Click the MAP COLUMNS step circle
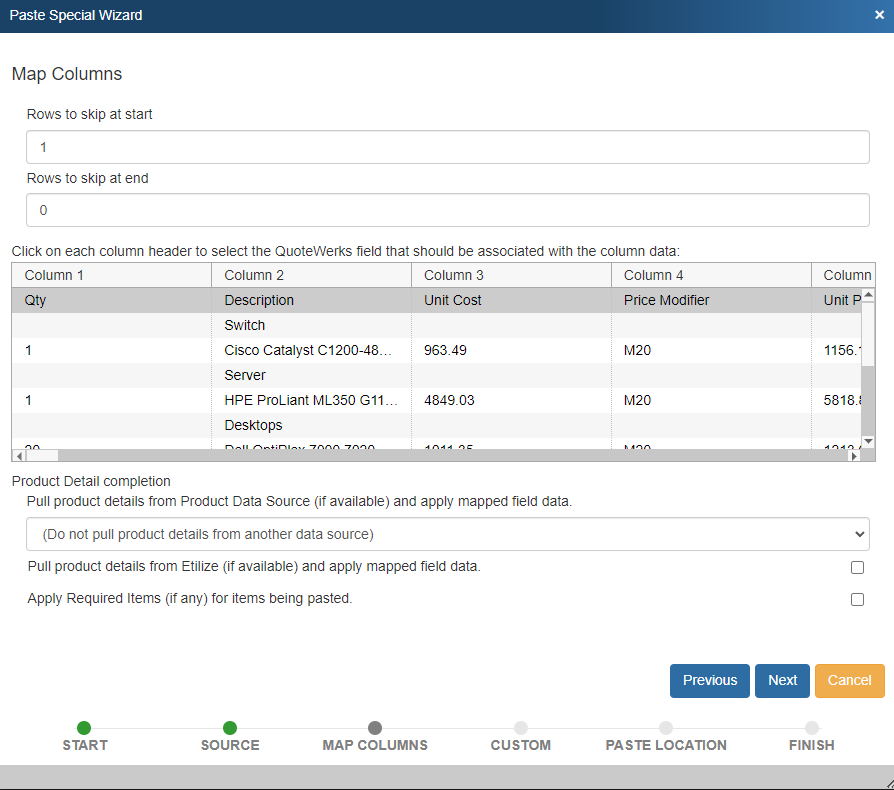The image size is (894, 790). click(375, 728)
